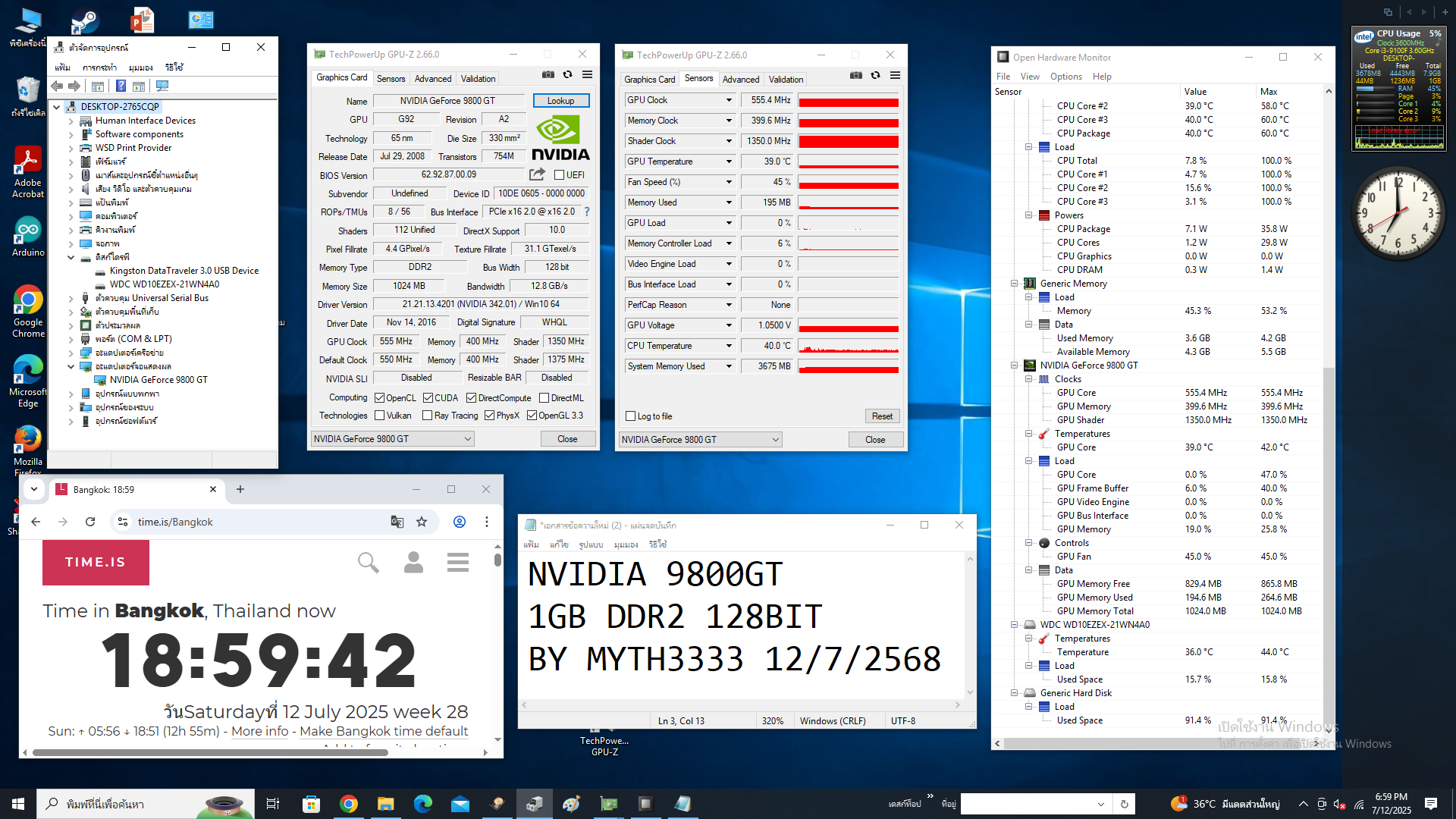
Task: Open the Fan Speed (%) sensor dropdown
Action: (730, 182)
